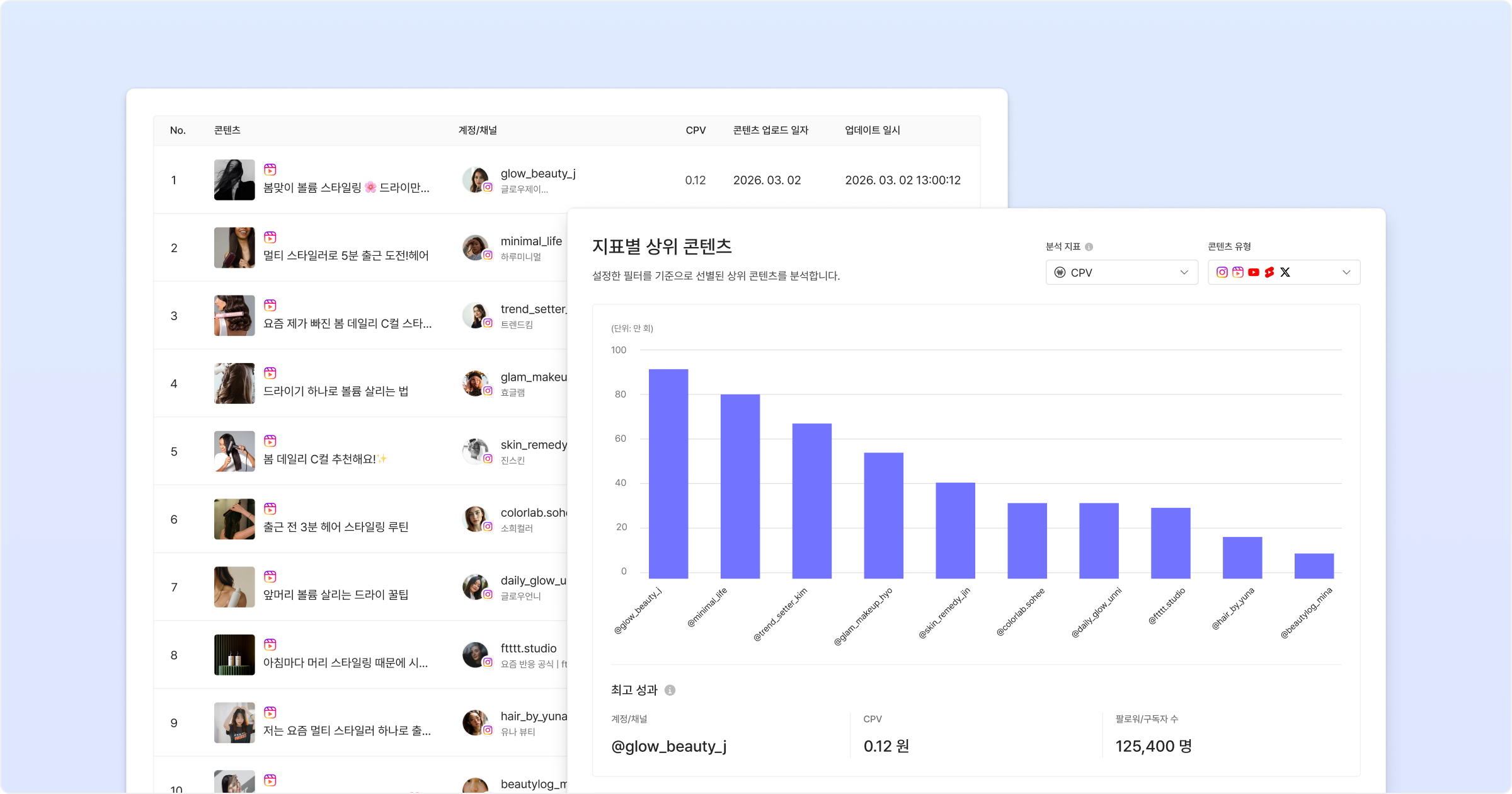
Task: Open glow_beauty_j account link in row 1
Action: click(538, 173)
